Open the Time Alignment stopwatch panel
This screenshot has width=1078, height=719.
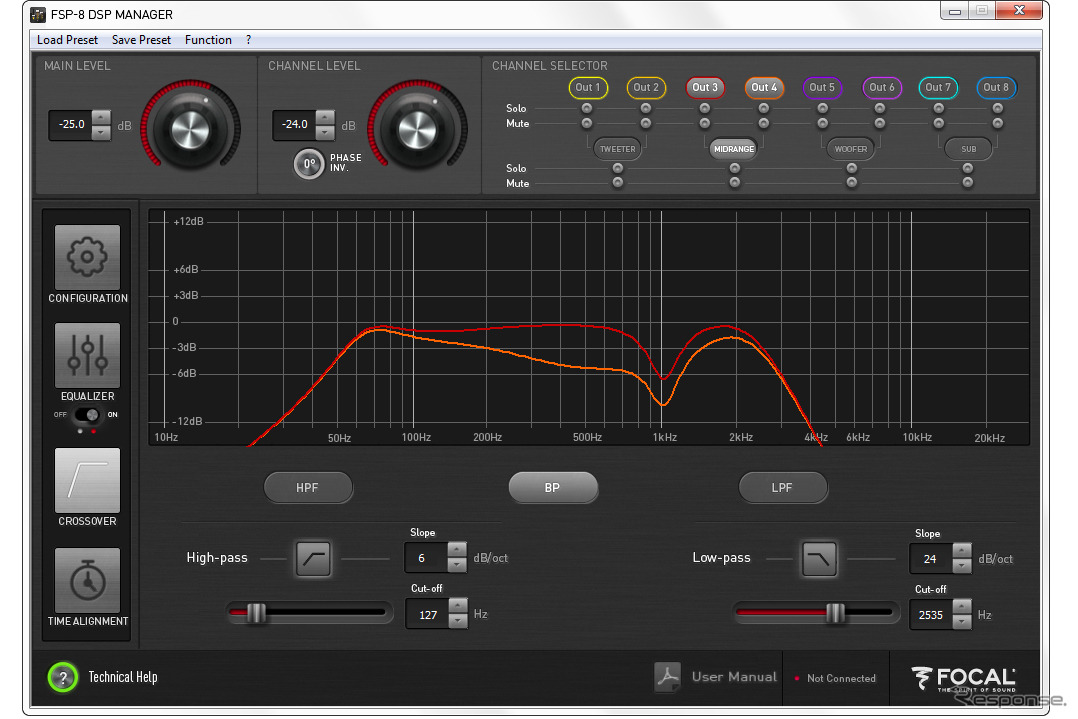click(87, 580)
